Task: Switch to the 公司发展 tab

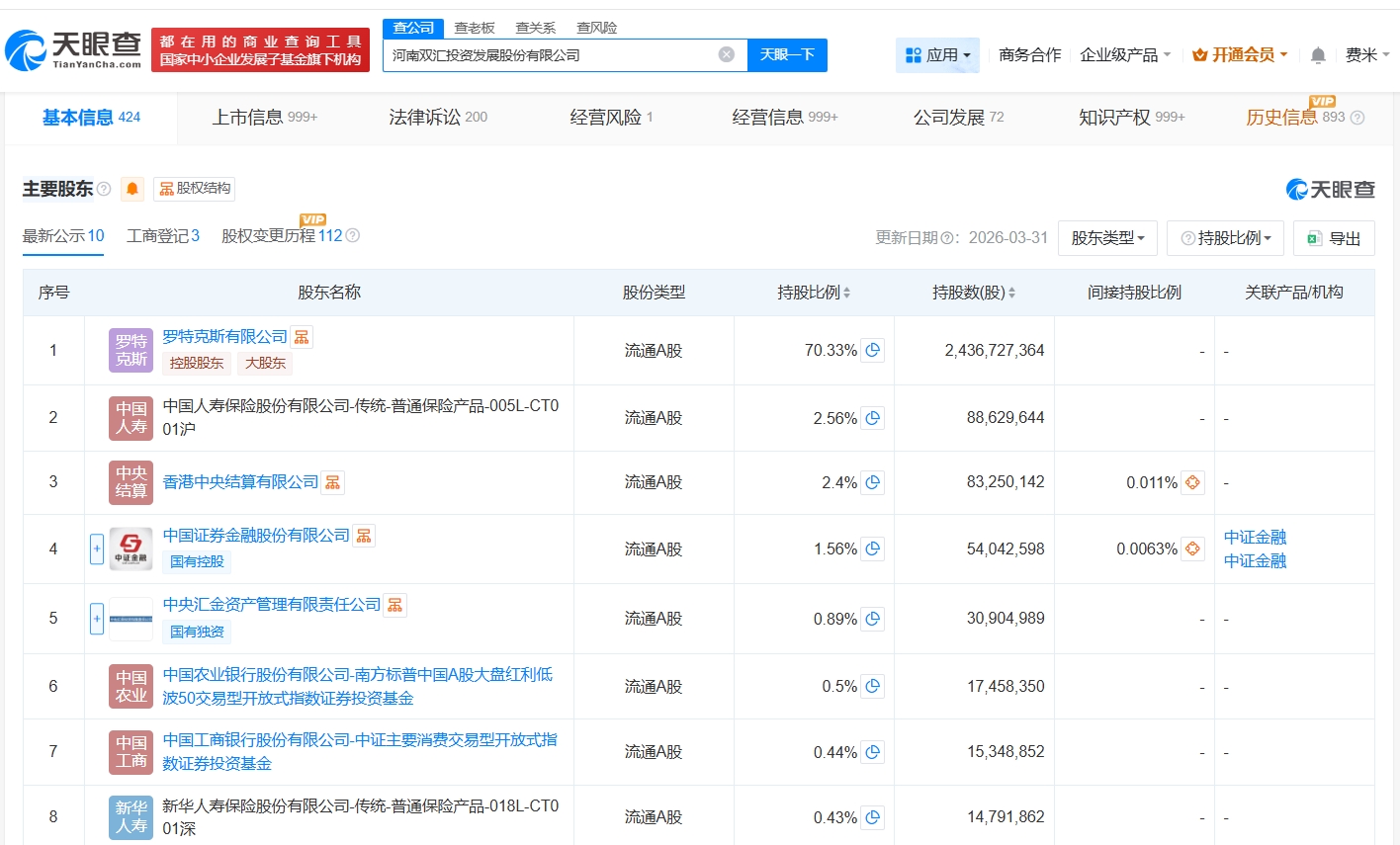Action: (958, 118)
